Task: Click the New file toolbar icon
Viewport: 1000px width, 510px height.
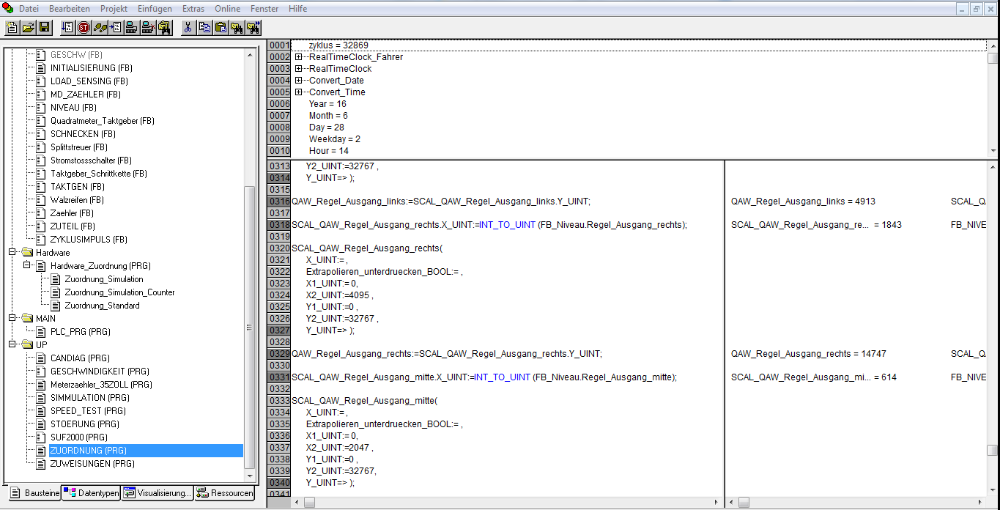Action: (x=12, y=28)
